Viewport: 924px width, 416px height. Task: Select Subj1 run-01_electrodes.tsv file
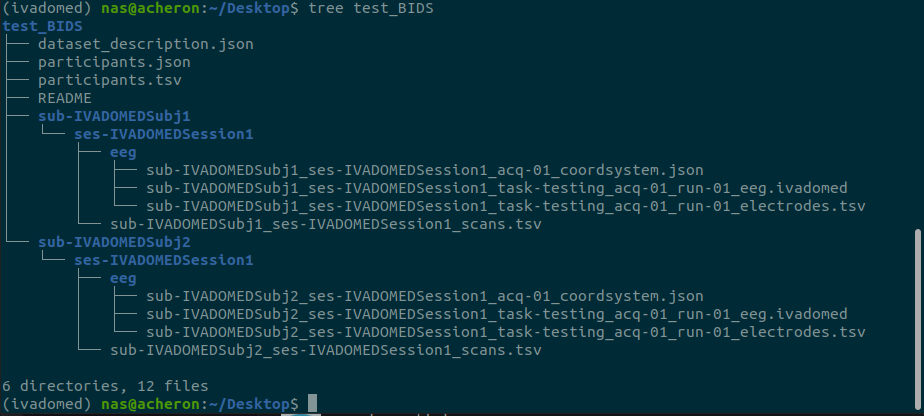coord(506,207)
